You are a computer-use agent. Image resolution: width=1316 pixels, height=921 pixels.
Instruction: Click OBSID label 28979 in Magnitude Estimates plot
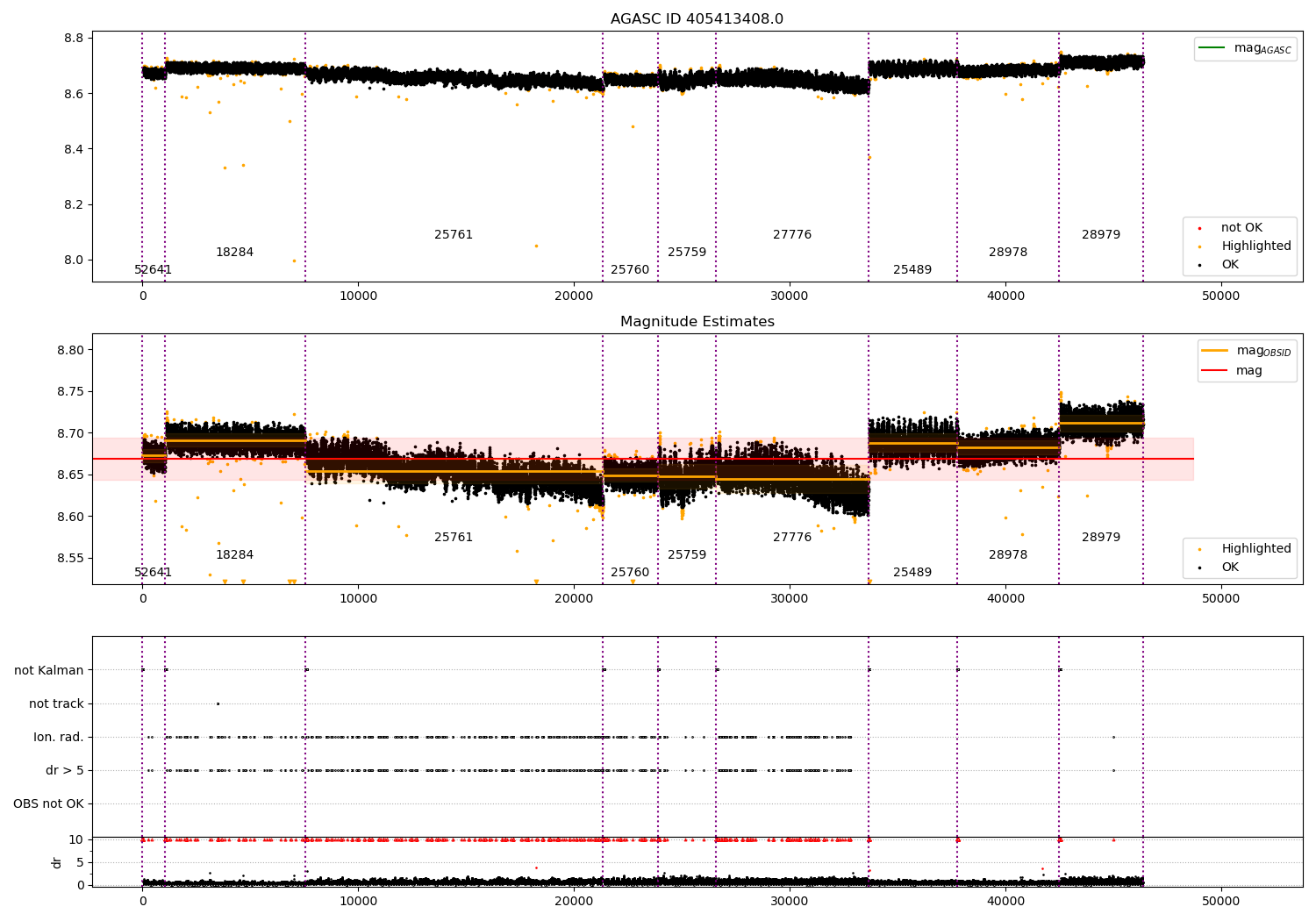click(1101, 538)
